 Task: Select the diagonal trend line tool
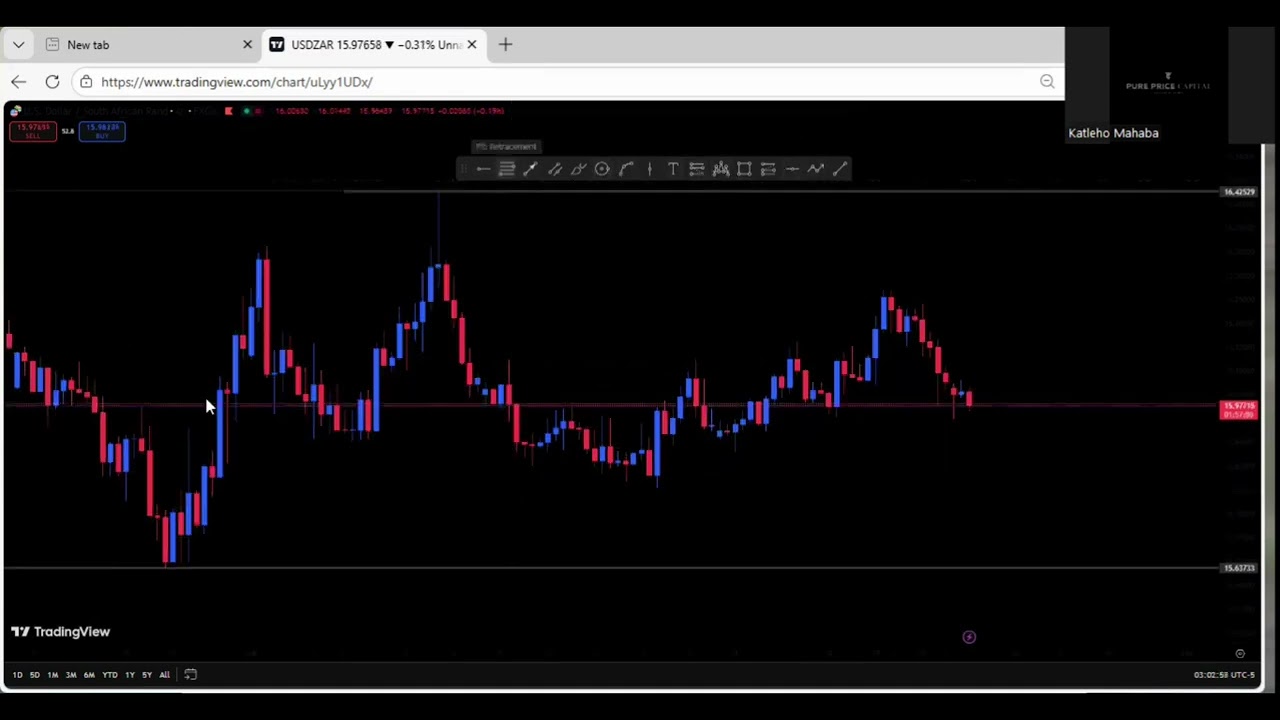pyautogui.click(x=840, y=169)
